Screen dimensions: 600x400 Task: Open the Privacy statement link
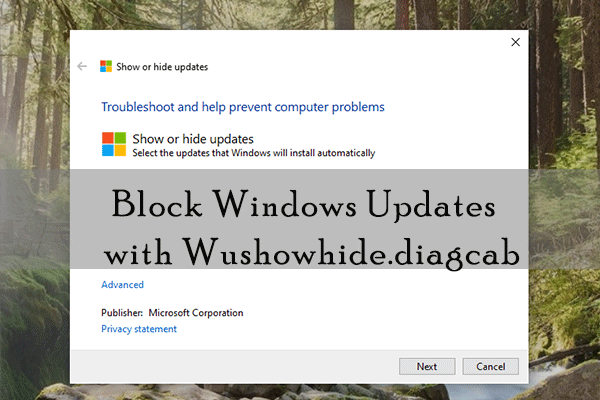click(x=139, y=329)
